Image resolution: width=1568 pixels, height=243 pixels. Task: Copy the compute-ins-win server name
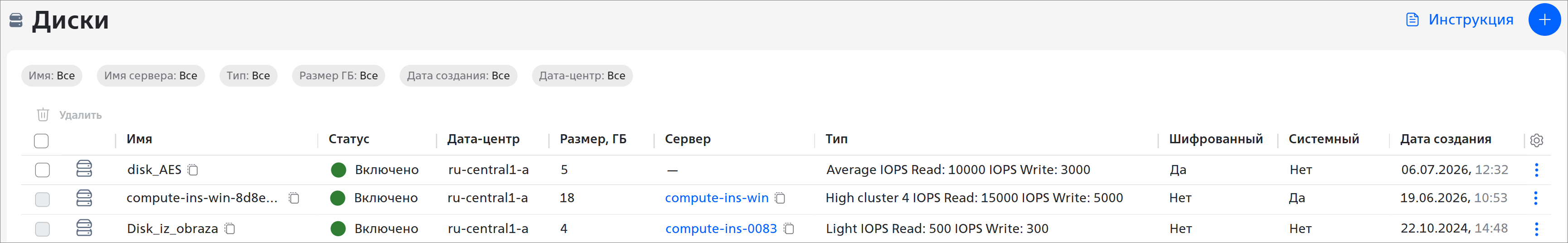point(780,198)
